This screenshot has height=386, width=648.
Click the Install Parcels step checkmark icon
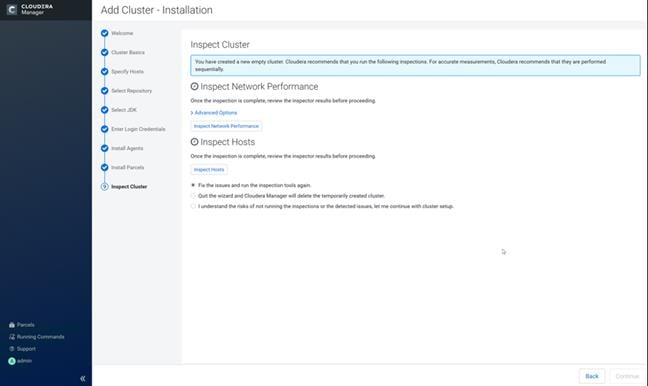[x=105, y=167]
